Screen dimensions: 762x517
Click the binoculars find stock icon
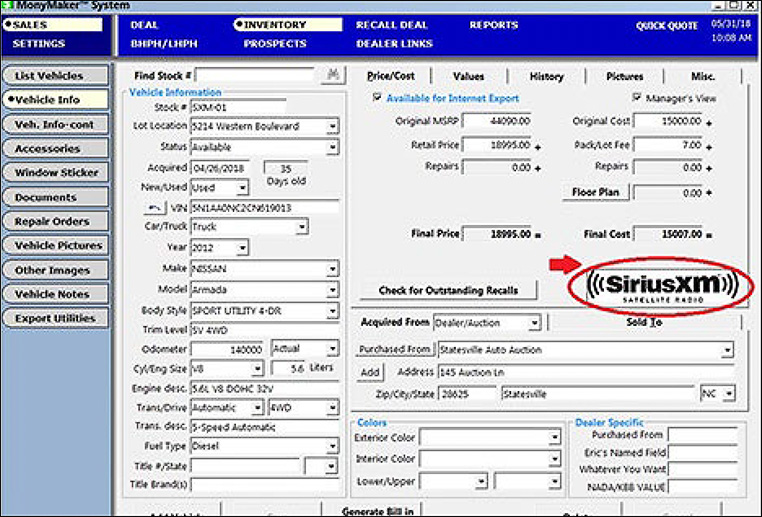(x=333, y=75)
